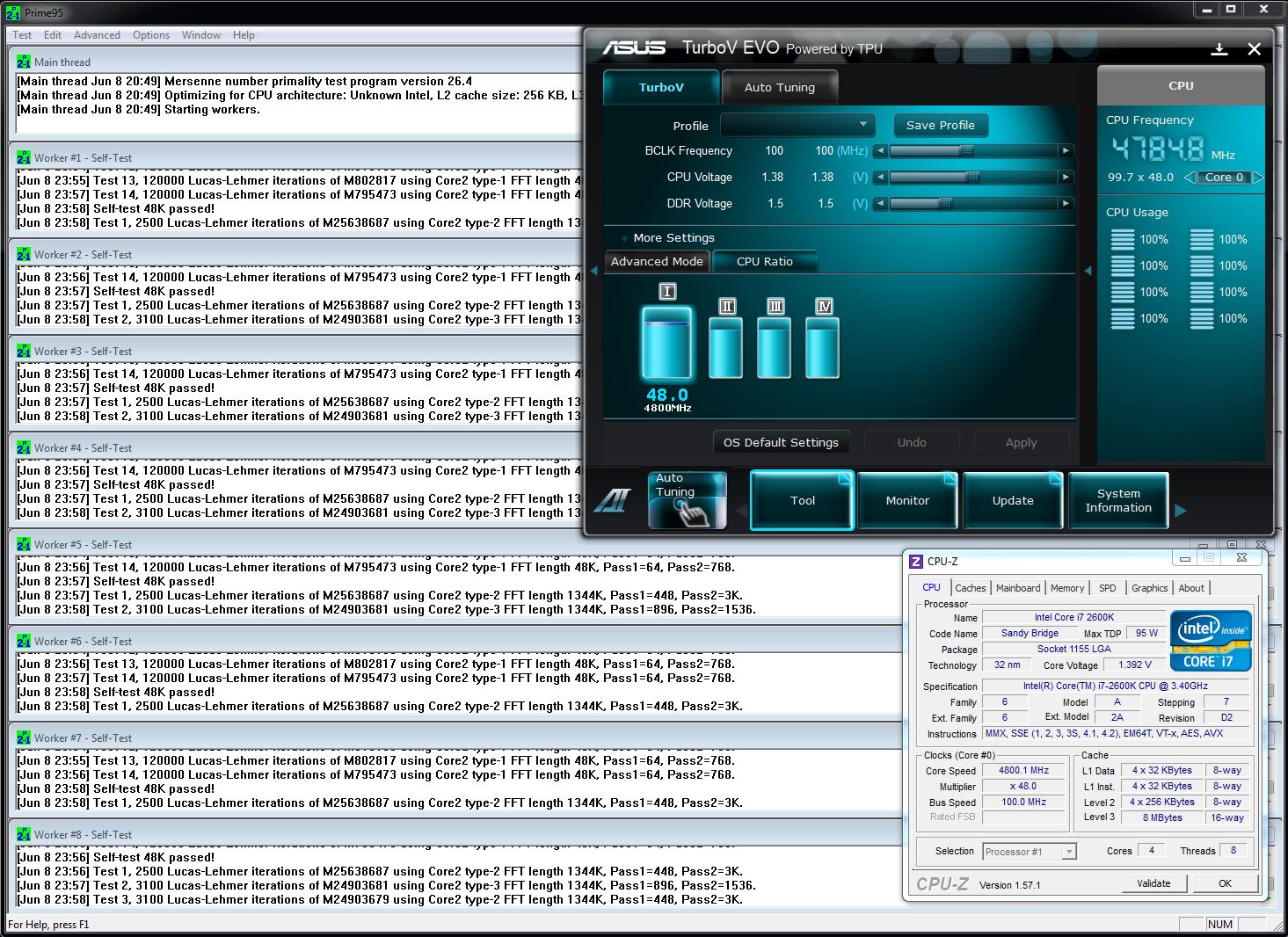Click OS Default Settings button

pyautogui.click(x=781, y=442)
